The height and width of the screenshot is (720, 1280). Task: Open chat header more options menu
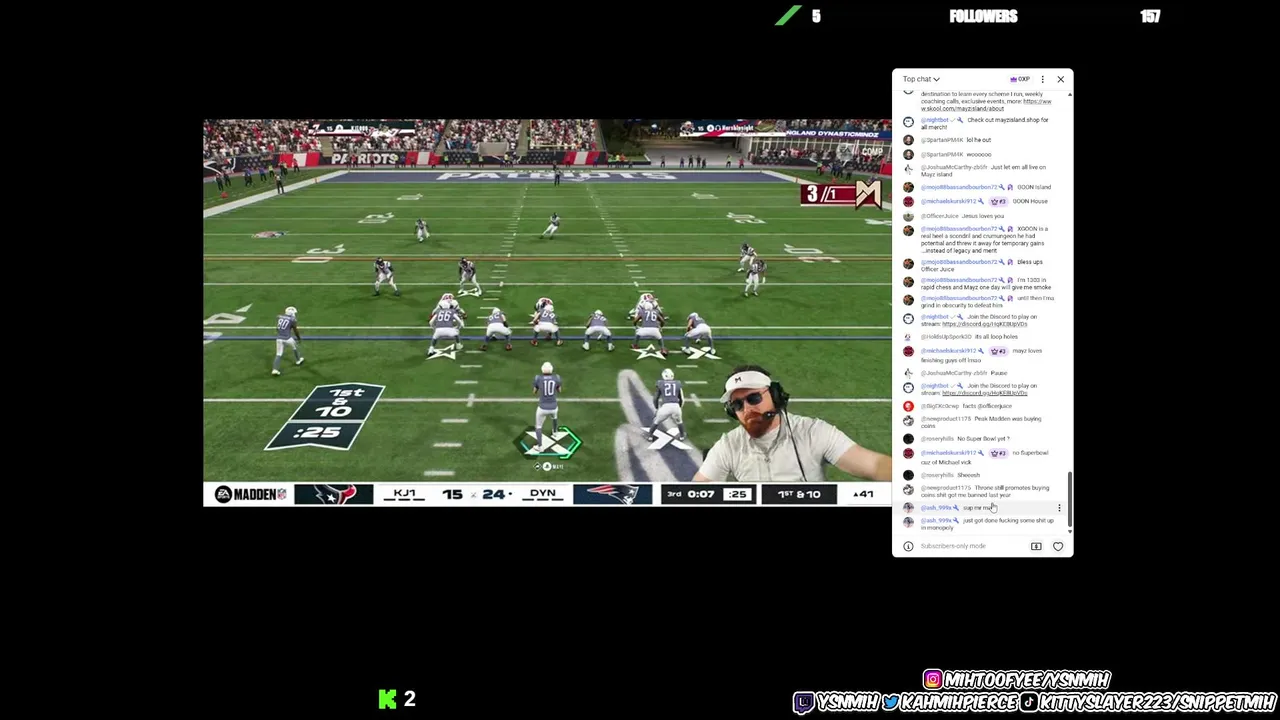point(1042,79)
